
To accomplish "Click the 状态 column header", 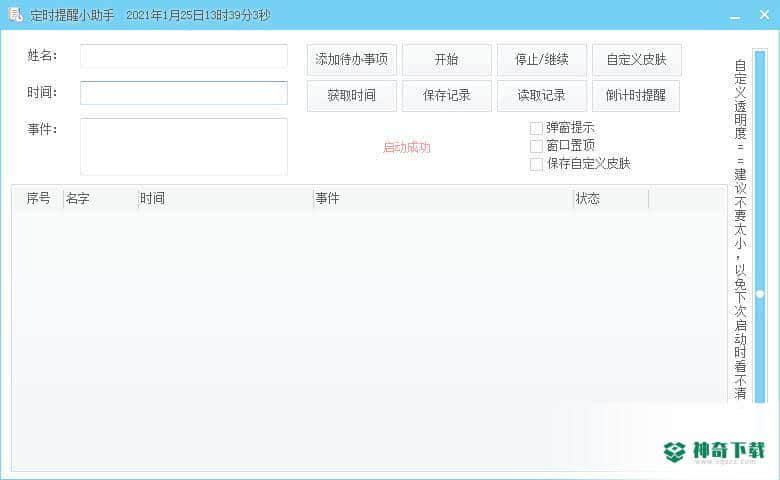I will tap(611, 198).
